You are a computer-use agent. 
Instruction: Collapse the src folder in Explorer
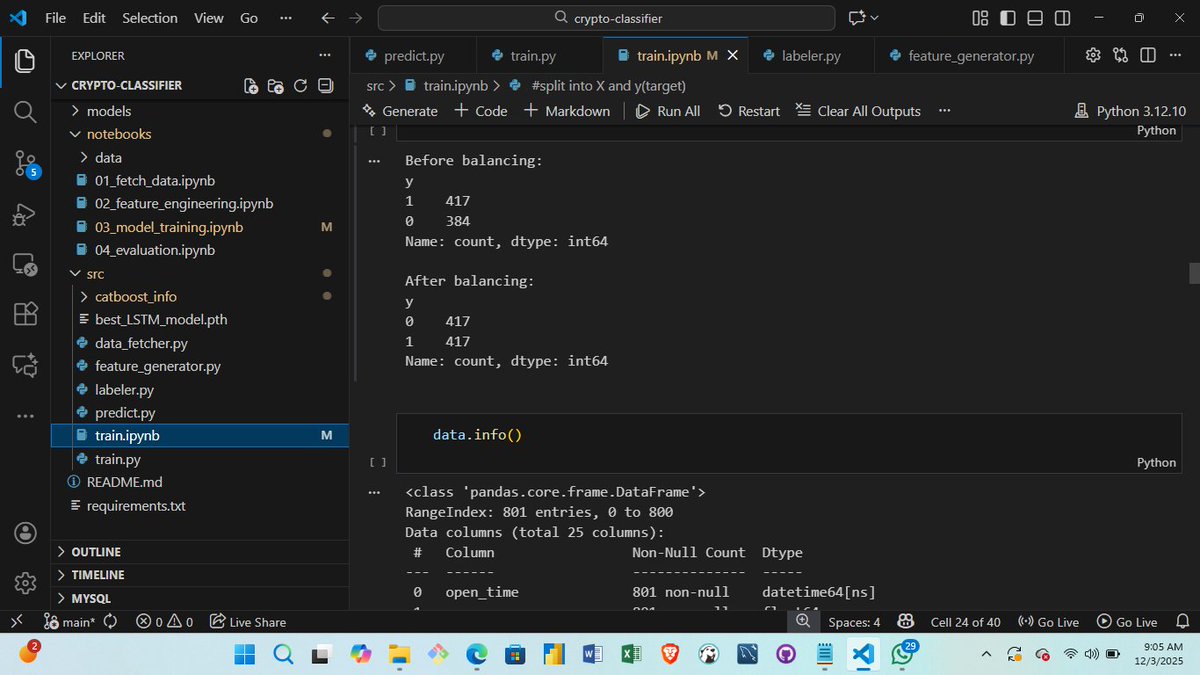click(75, 273)
